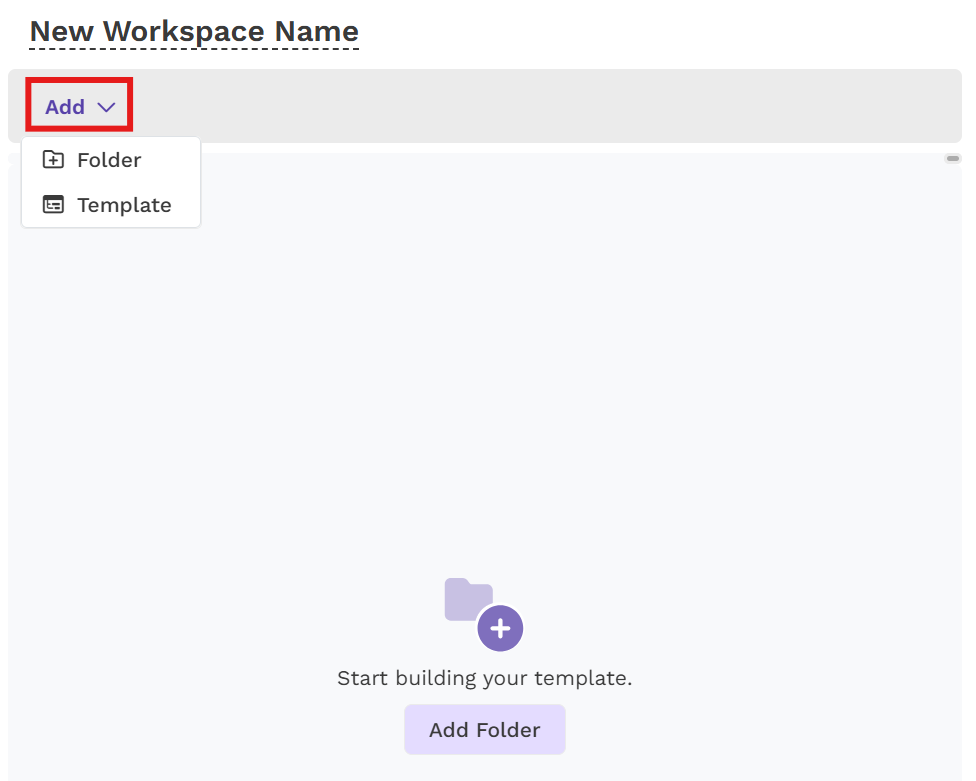Click the small gray scrollbar handle
The height and width of the screenshot is (781, 976).
pyautogui.click(x=953, y=159)
